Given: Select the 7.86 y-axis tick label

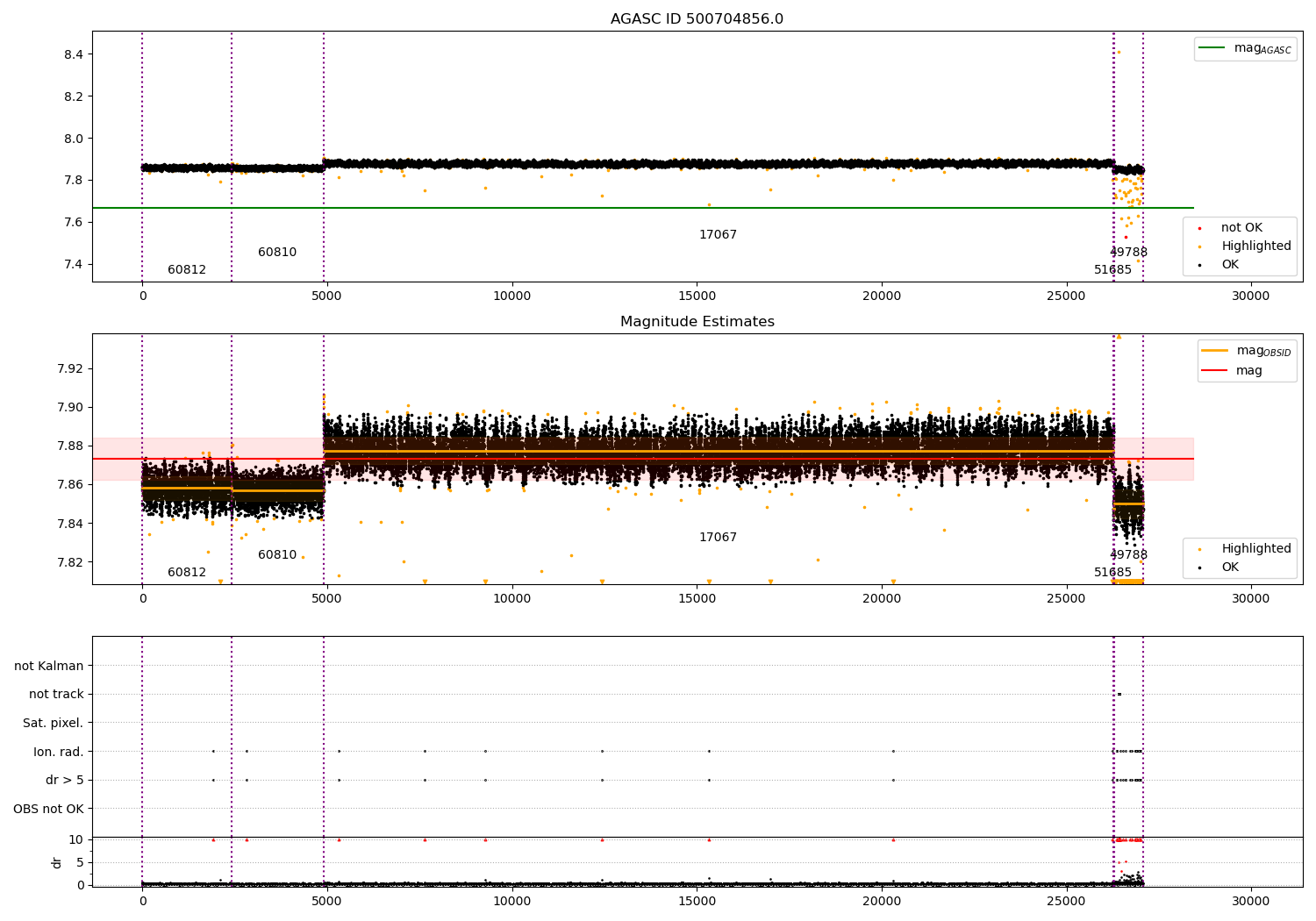Looking at the screenshot, I should [x=70, y=485].
